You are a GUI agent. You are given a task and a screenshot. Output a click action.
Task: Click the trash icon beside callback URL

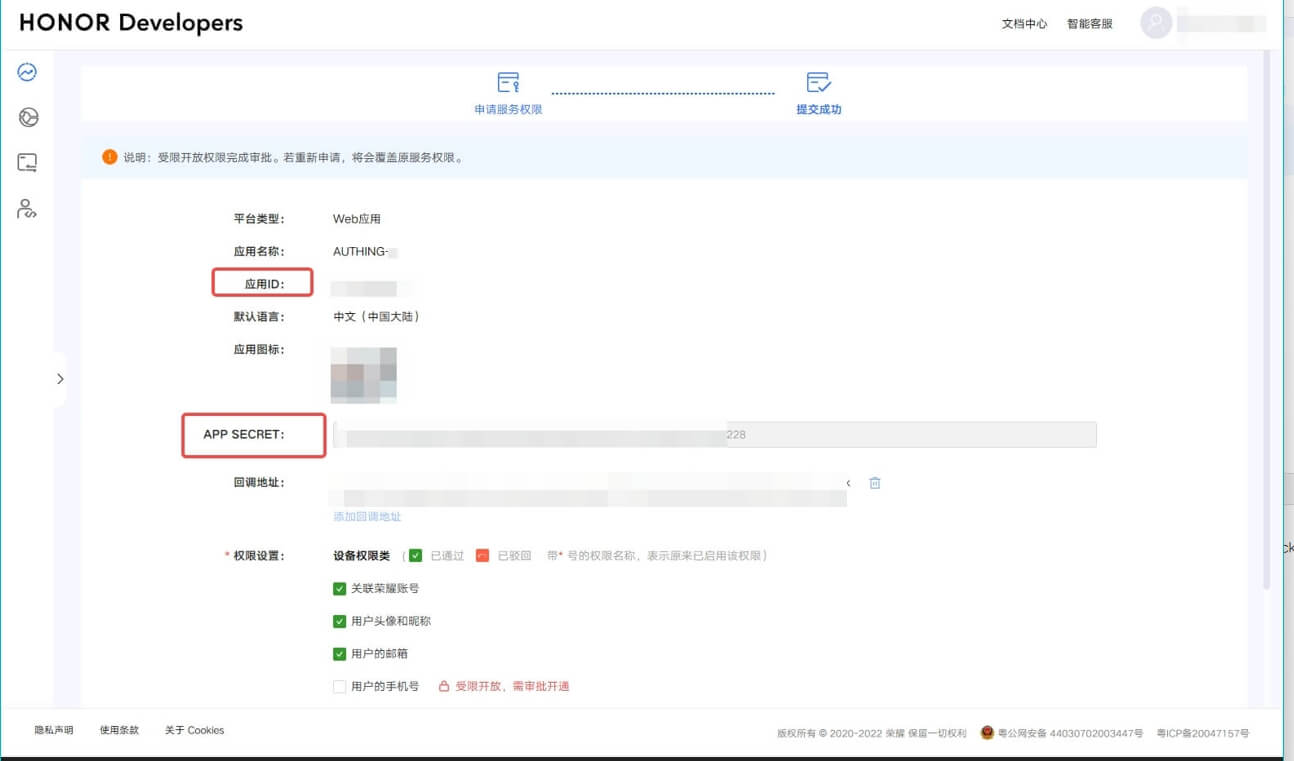(x=875, y=483)
